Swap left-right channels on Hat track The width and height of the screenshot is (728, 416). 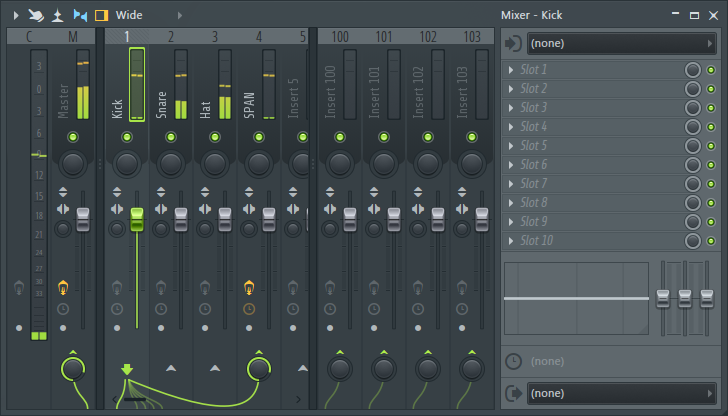pyautogui.click(x=205, y=209)
